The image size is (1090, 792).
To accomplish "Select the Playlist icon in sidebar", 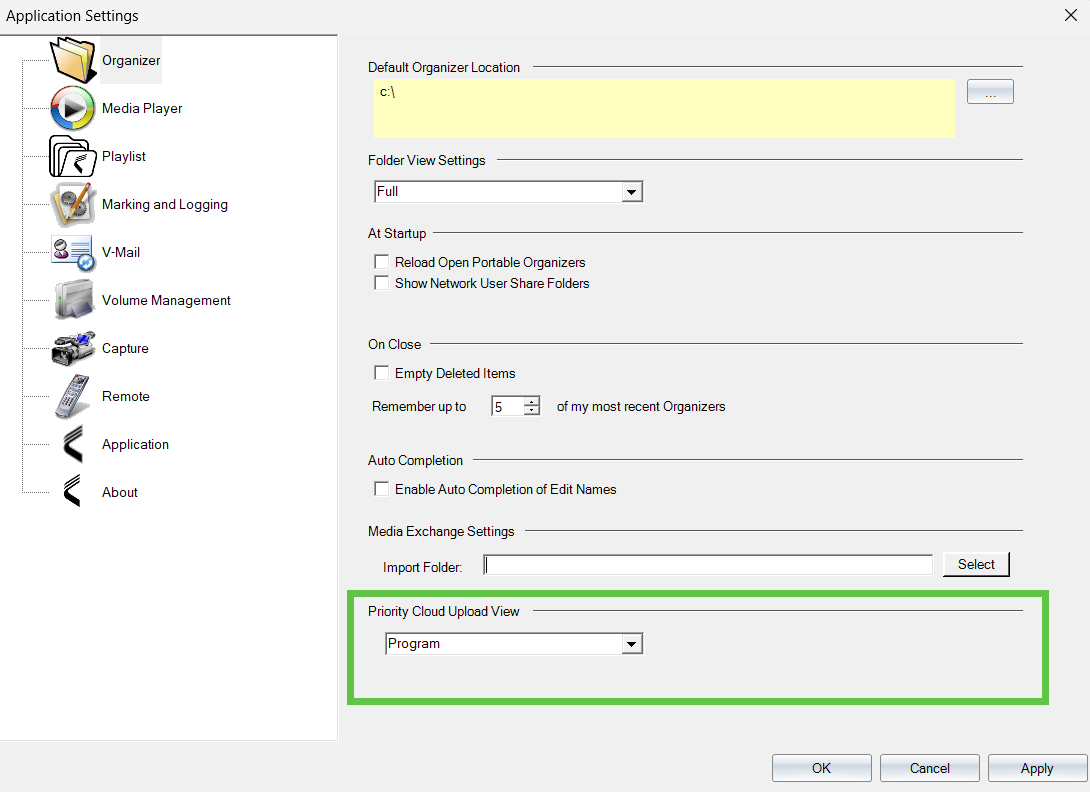I will [72, 156].
